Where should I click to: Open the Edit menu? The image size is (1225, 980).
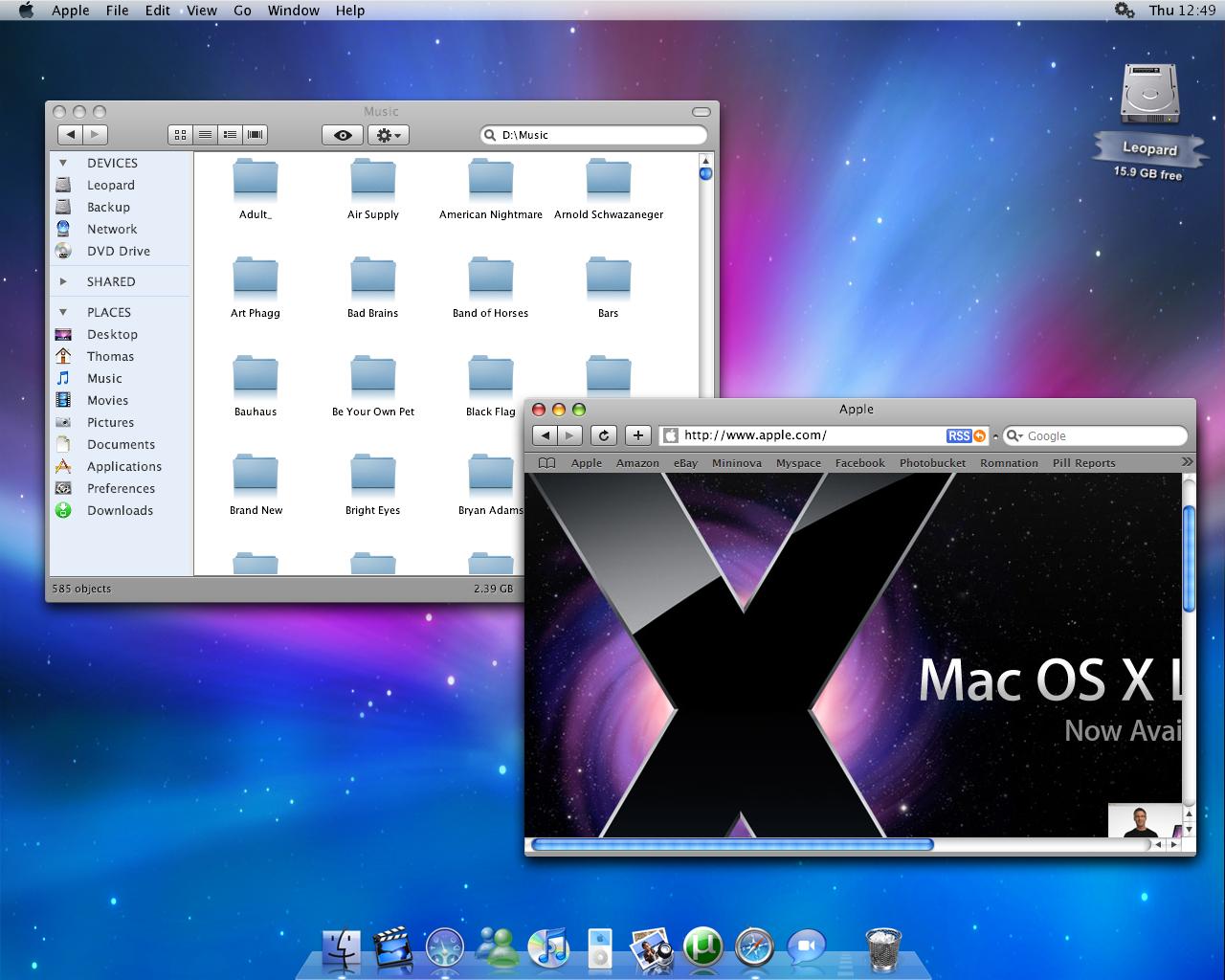pos(158,11)
